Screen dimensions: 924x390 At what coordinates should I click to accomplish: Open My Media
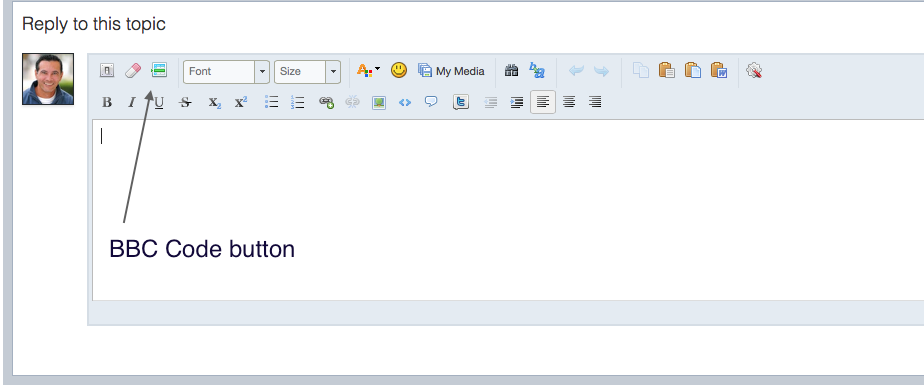coord(451,71)
